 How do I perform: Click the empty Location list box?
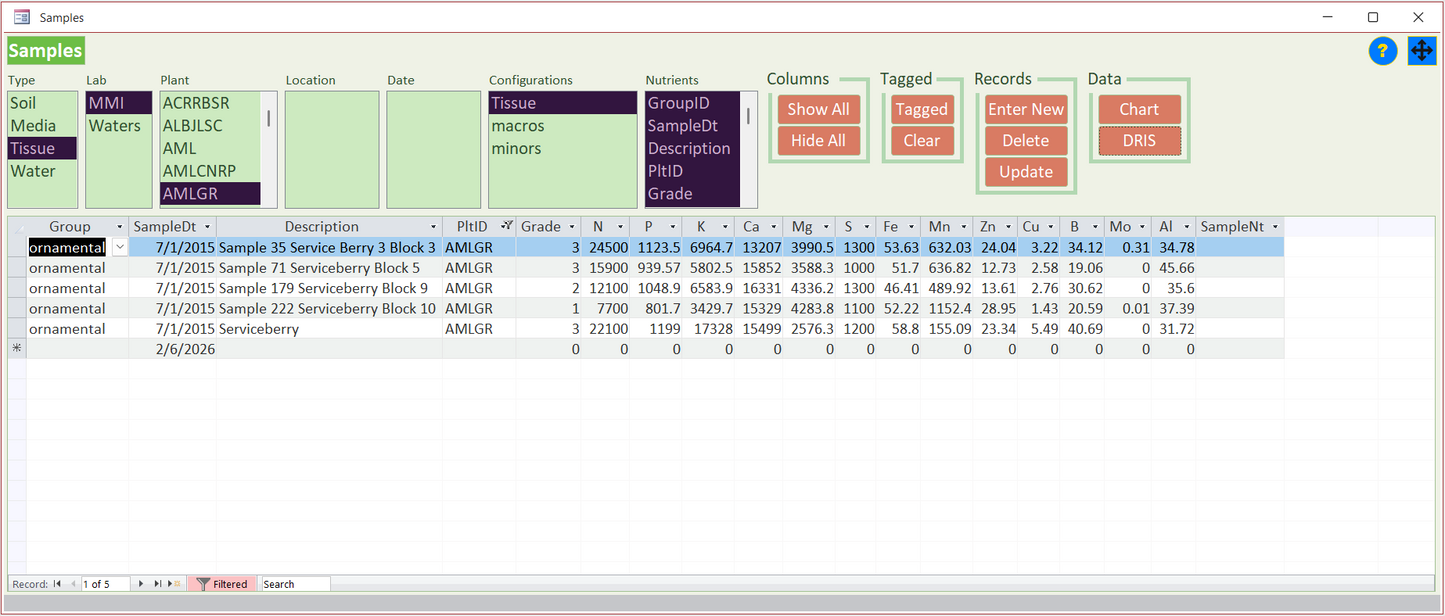(x=332, y=149)
